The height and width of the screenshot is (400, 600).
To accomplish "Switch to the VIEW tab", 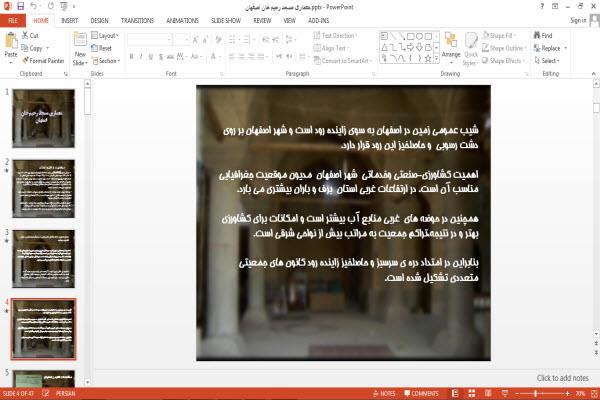I will (289, 20).
